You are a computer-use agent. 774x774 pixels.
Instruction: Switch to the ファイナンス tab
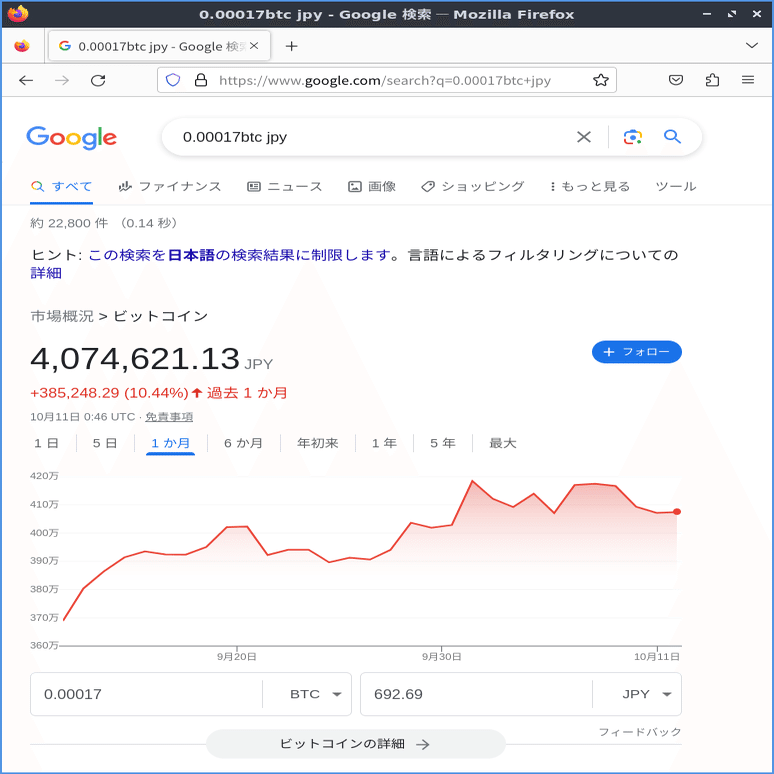coord(170,187)
